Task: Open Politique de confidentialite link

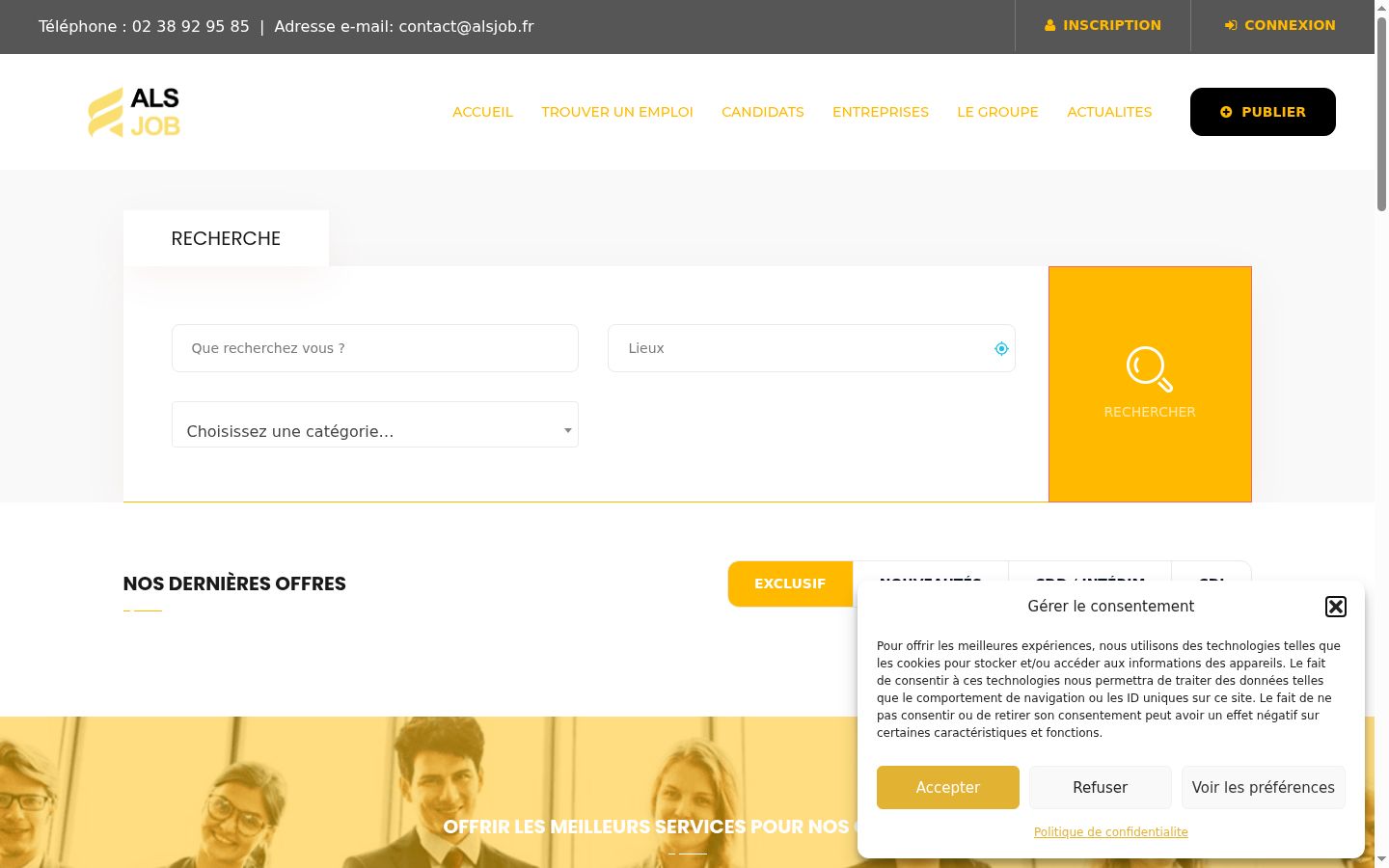Action: [x=1111, y=832]
